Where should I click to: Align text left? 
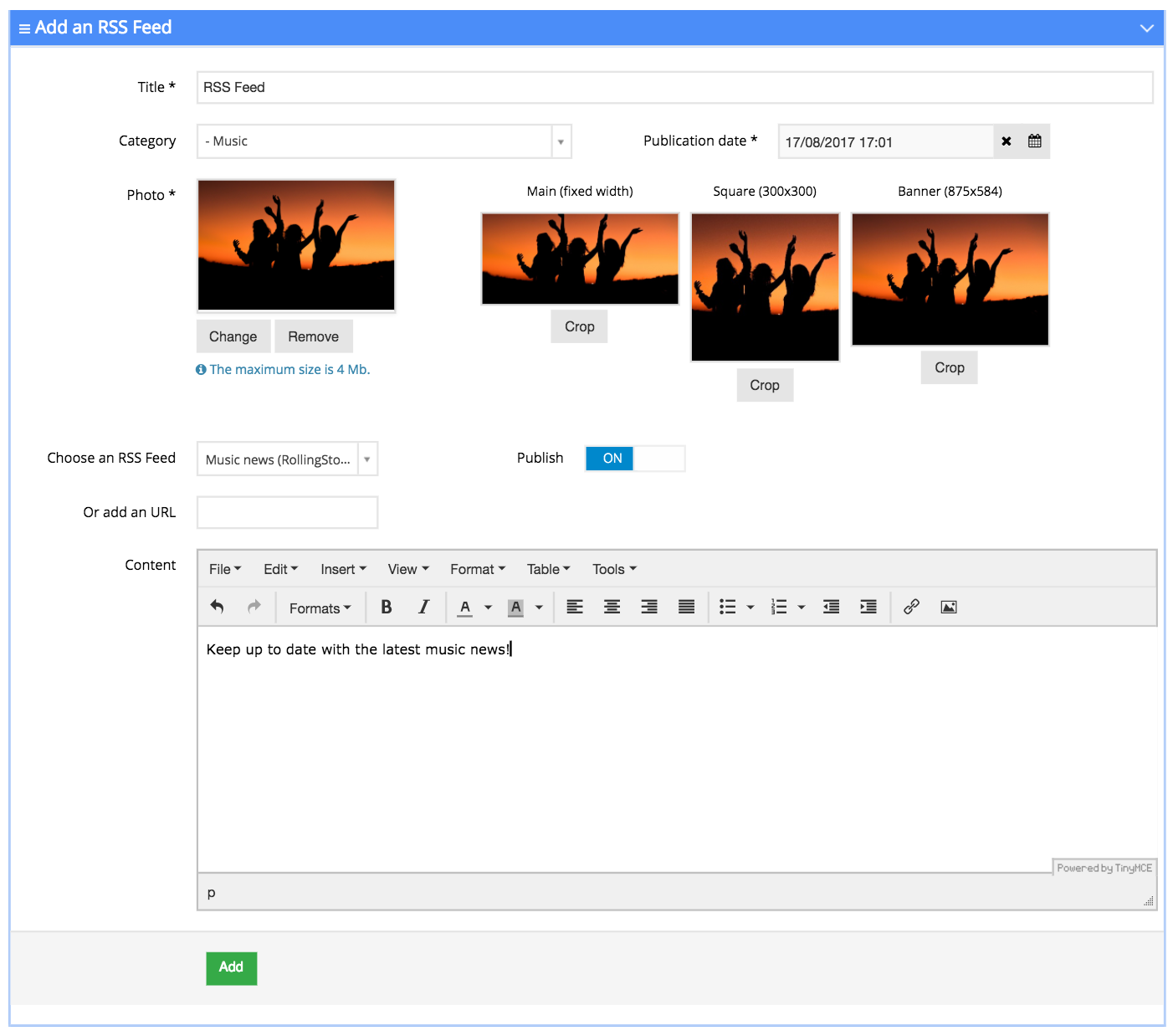[x=575, y=608]
